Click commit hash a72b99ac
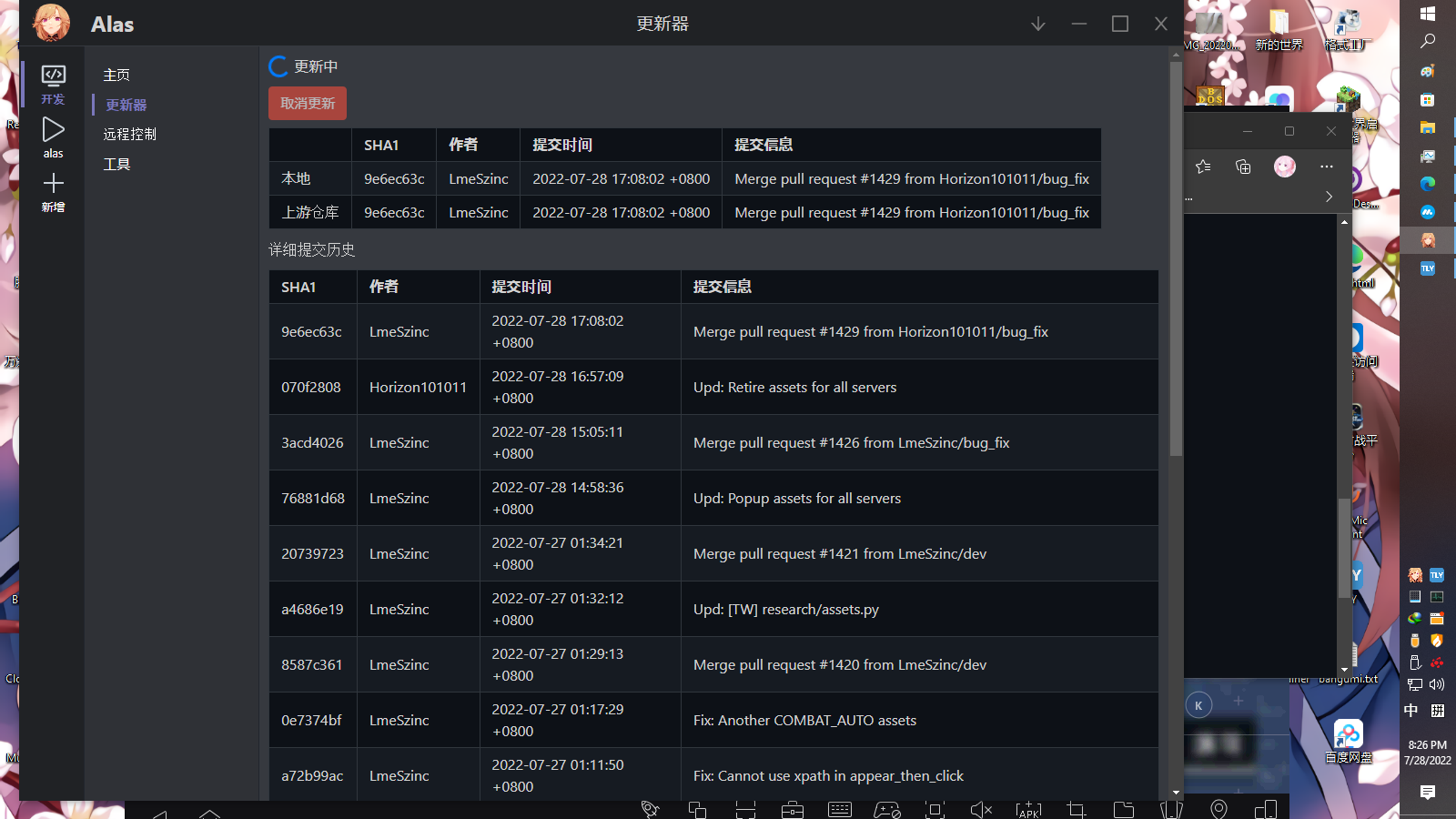 [x=312, y=775]
